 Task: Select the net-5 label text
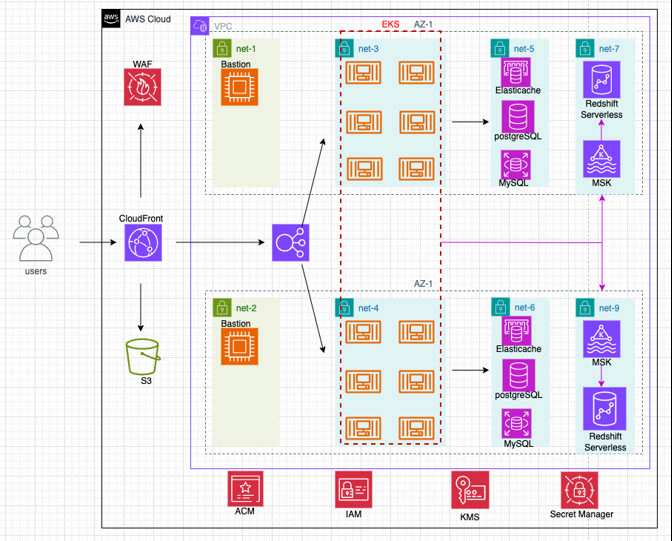(x=524, y=49)
